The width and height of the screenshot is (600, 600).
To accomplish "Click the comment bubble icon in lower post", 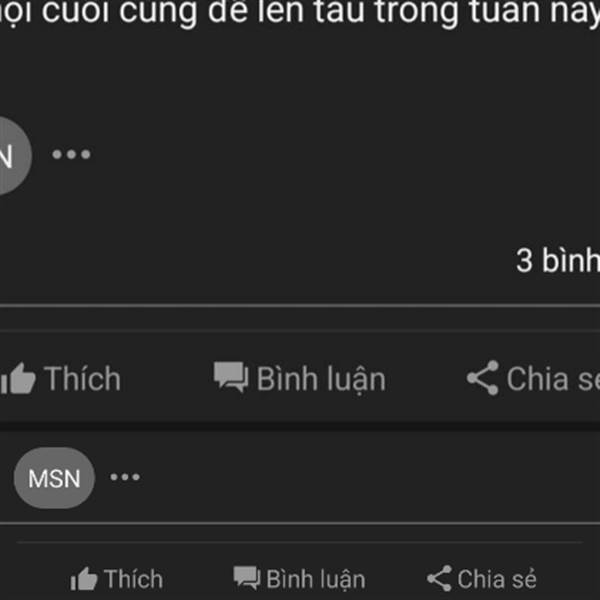I will (x=247, y=578).
